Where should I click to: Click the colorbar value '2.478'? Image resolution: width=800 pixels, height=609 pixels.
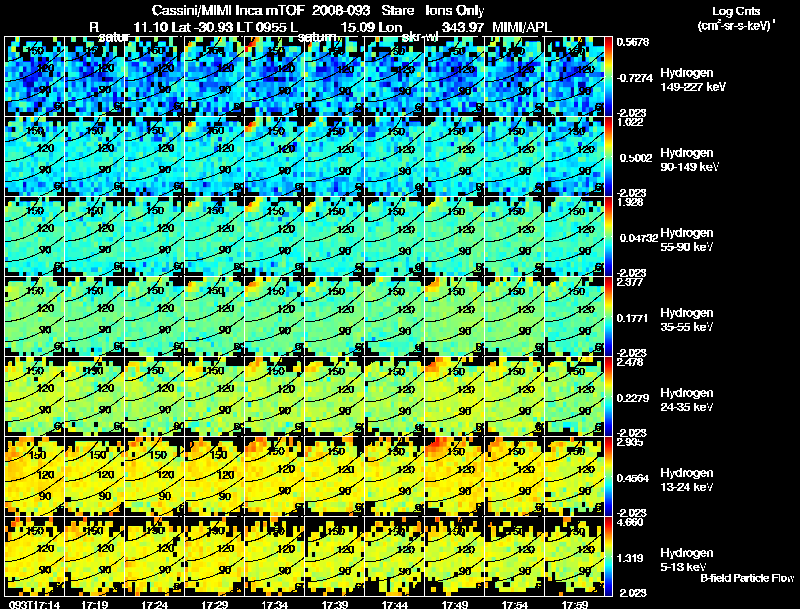click(x=630, y=362)
